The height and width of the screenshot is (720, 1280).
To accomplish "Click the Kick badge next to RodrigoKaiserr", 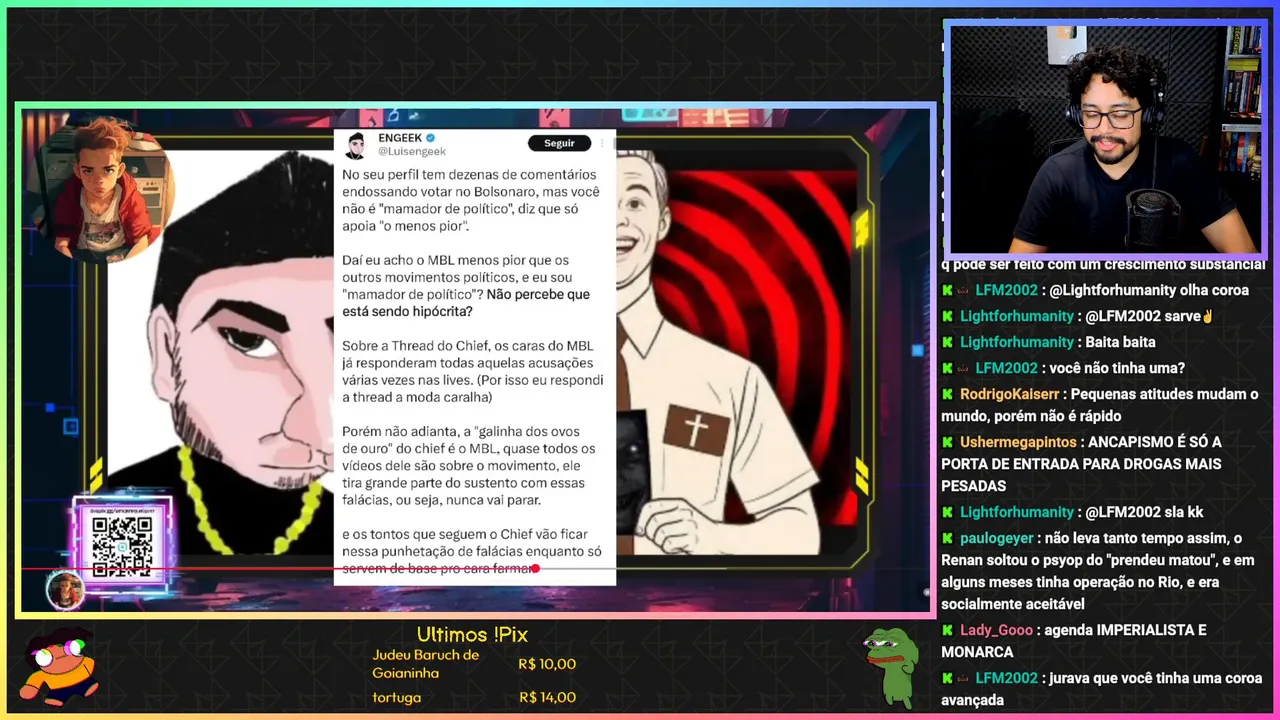I will click(947, 394).
